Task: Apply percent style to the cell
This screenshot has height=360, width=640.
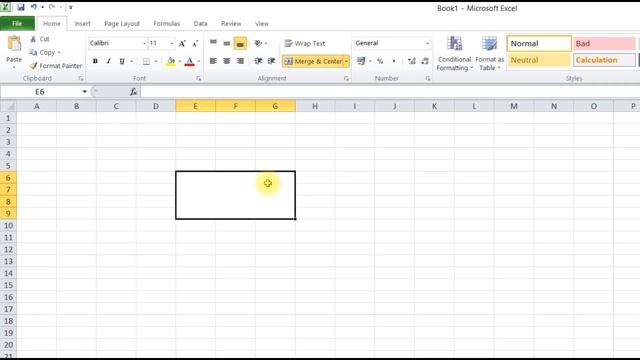Action: 380,61
